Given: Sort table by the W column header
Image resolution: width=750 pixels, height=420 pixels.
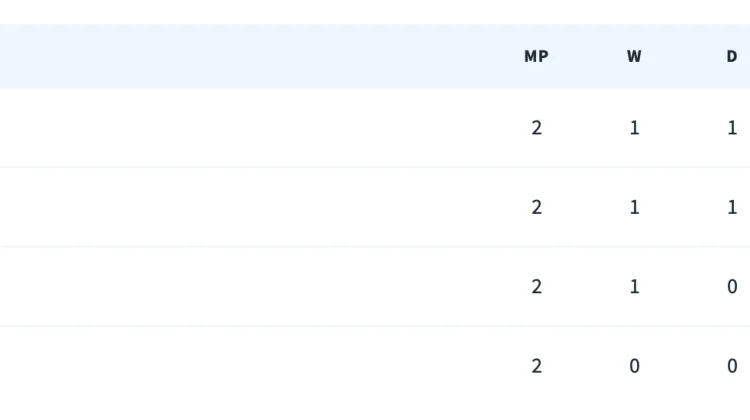Looking at the screenshot, I should [x=634, y=56].
